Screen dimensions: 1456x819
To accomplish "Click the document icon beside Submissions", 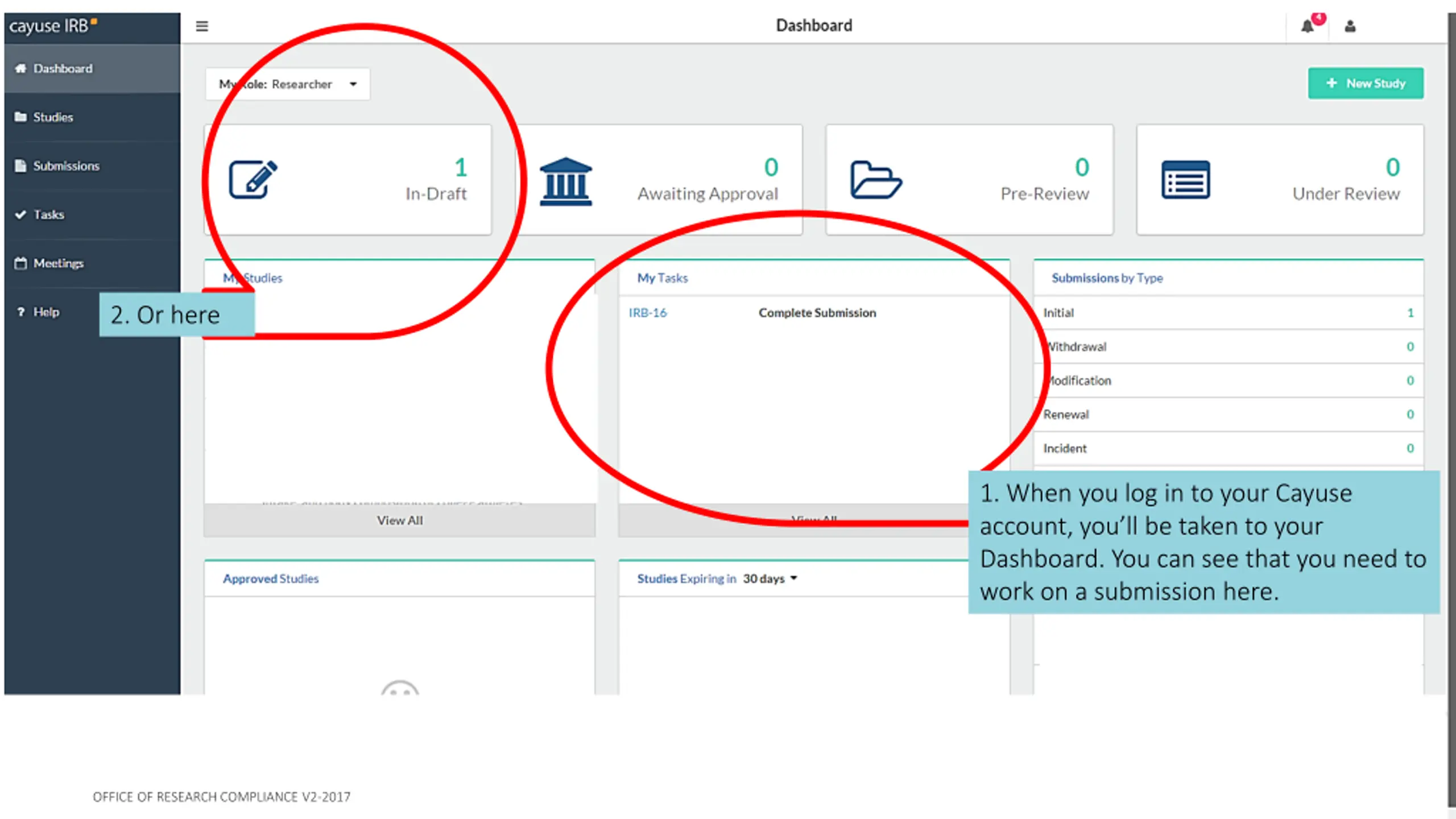I will [x=21, y=166].
